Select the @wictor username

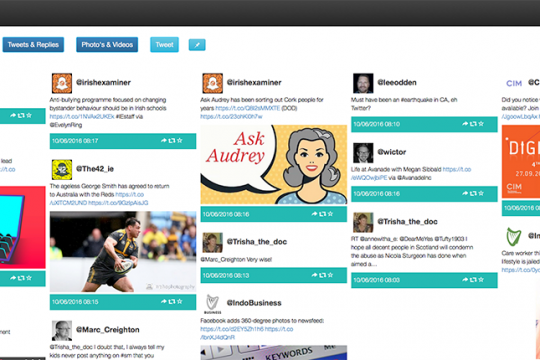(x=392, y=152)
